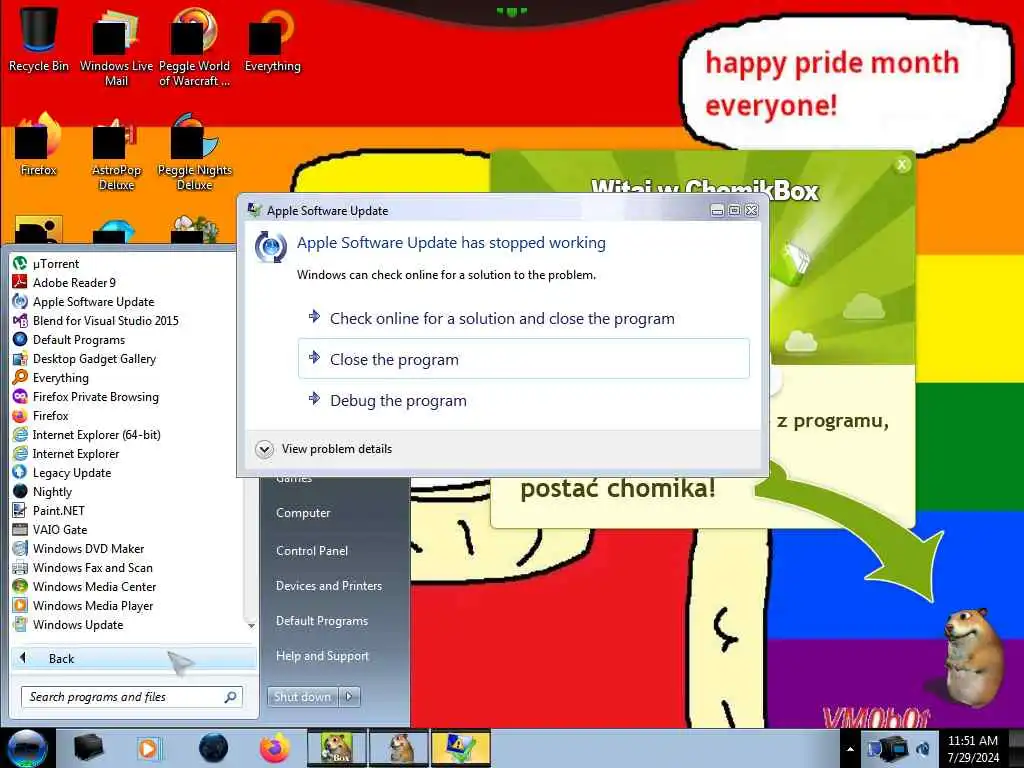Show hidden system tray icons
This screenshot has height=768, width=1024.
850,750
